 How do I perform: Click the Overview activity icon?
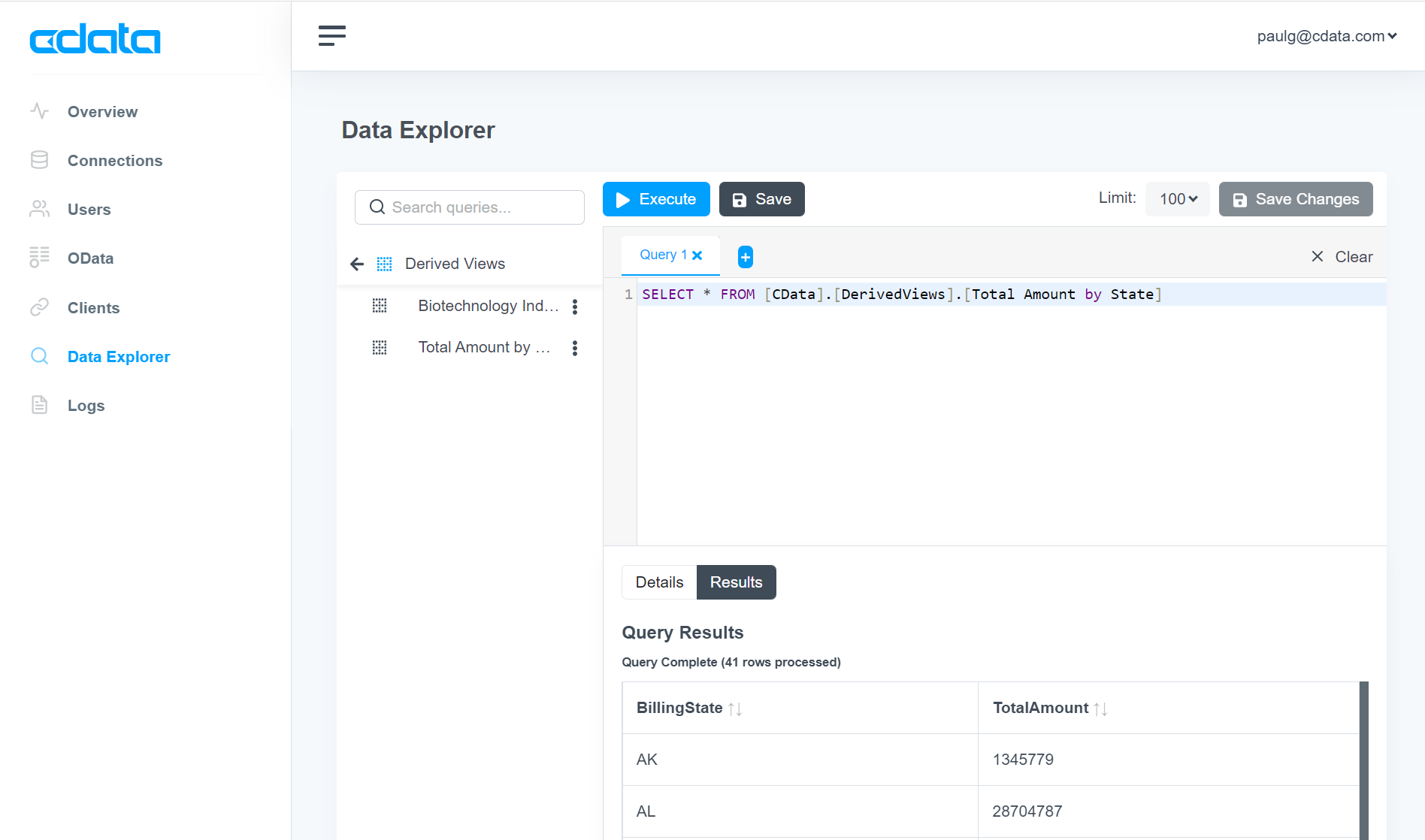(39, 111)
